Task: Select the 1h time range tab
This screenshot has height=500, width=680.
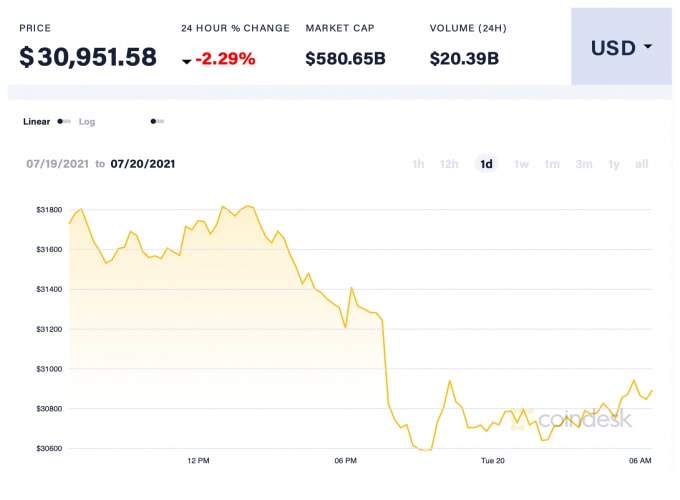Action: tap(418, 164)
